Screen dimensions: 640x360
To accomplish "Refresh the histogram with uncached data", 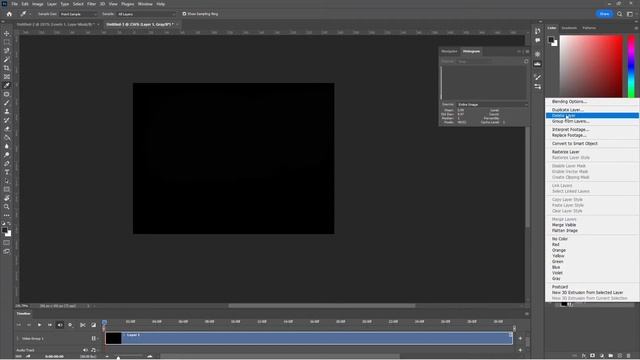I will pyautogui.click(x=526, y=61).
